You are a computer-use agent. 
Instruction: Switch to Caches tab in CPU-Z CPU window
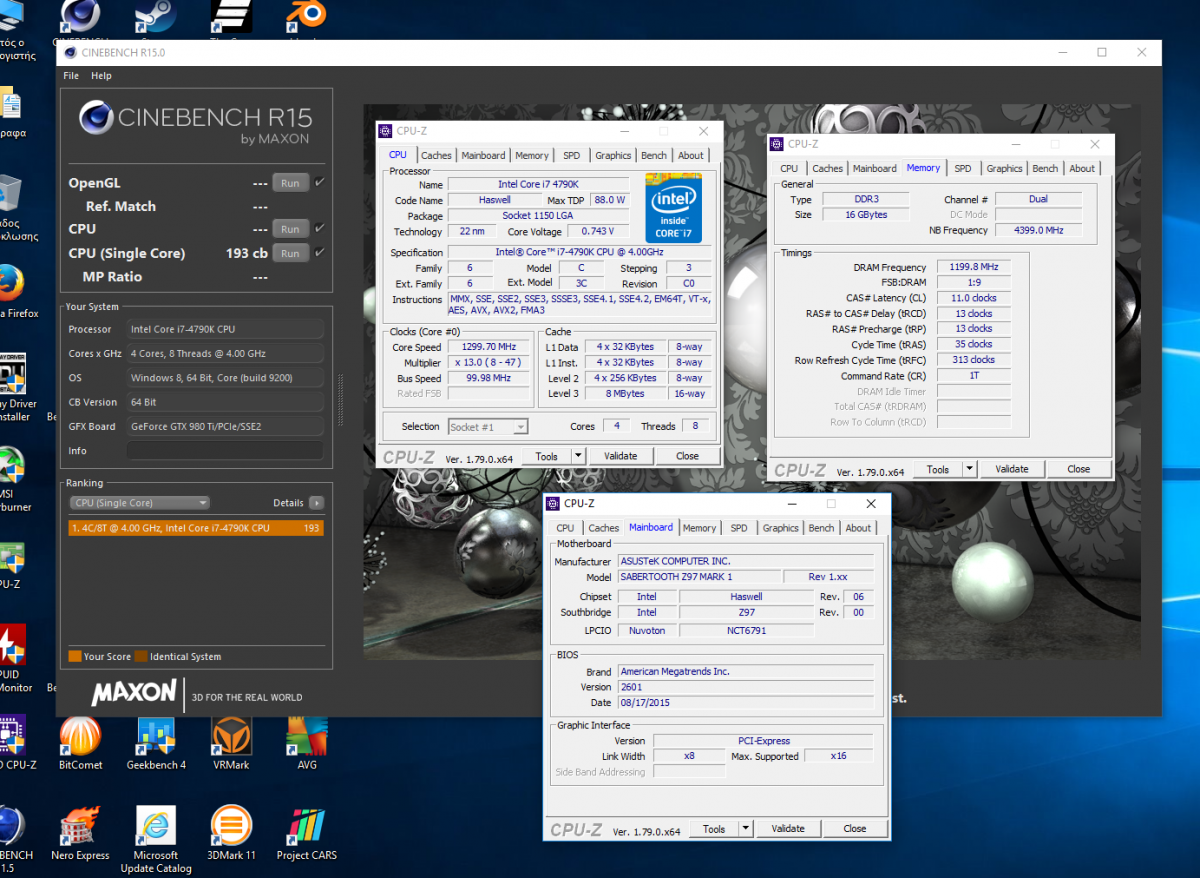tap(436, 156)
